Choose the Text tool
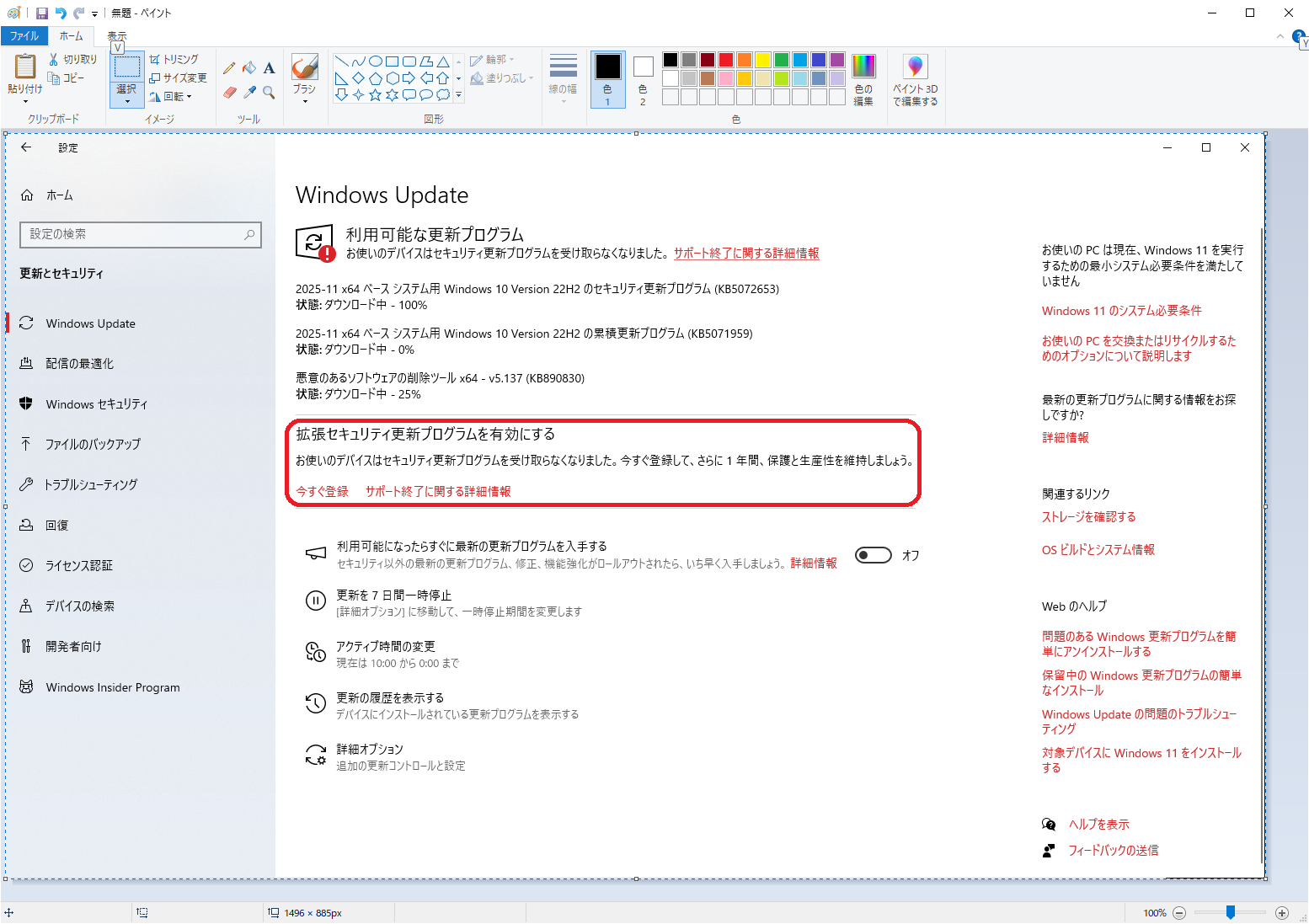This screenshot has width=1309, height=924. 269,68
